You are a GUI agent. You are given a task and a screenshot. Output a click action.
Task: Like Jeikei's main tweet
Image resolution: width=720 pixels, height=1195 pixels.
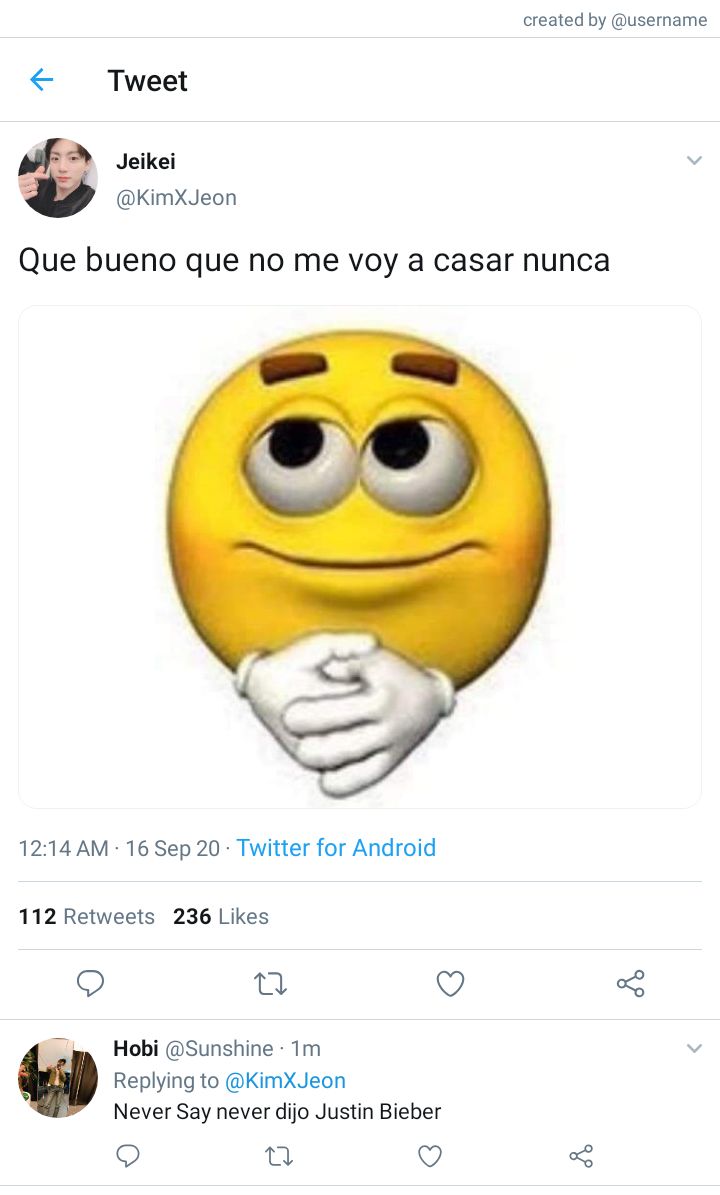coord(450,983)
